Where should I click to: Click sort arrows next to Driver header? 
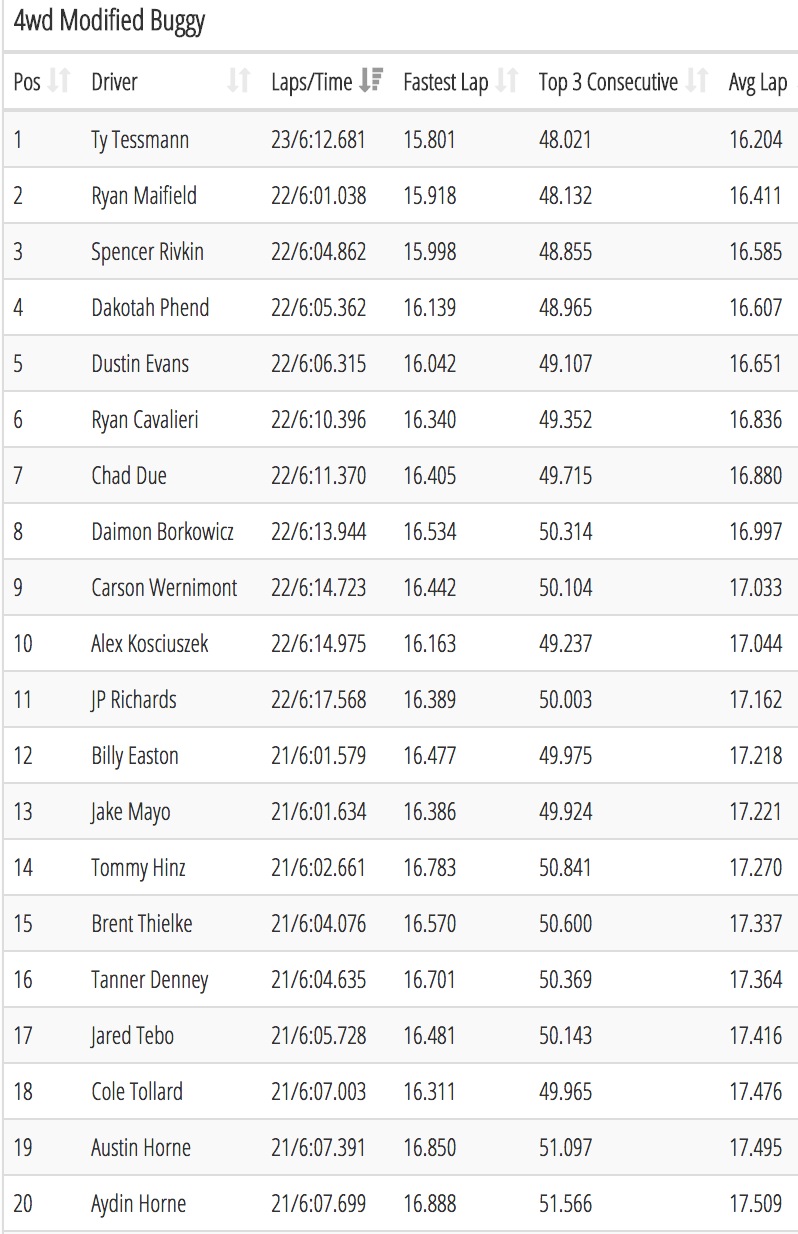click(238, 82)
